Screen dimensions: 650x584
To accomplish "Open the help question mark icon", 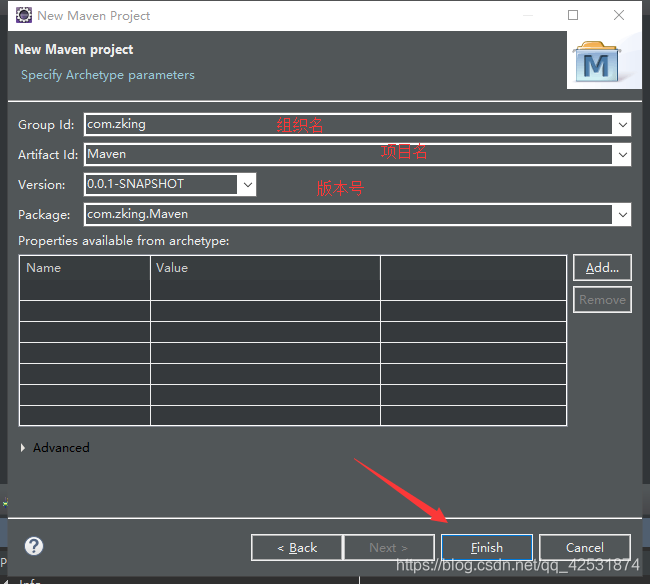I will (34, 546).
